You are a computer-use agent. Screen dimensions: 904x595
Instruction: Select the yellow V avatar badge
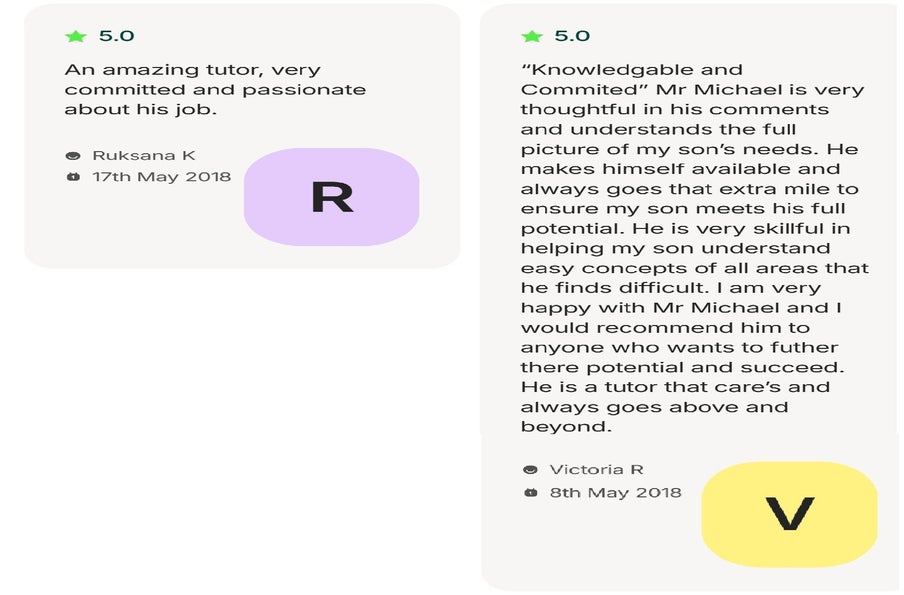[x=789, y=514]
